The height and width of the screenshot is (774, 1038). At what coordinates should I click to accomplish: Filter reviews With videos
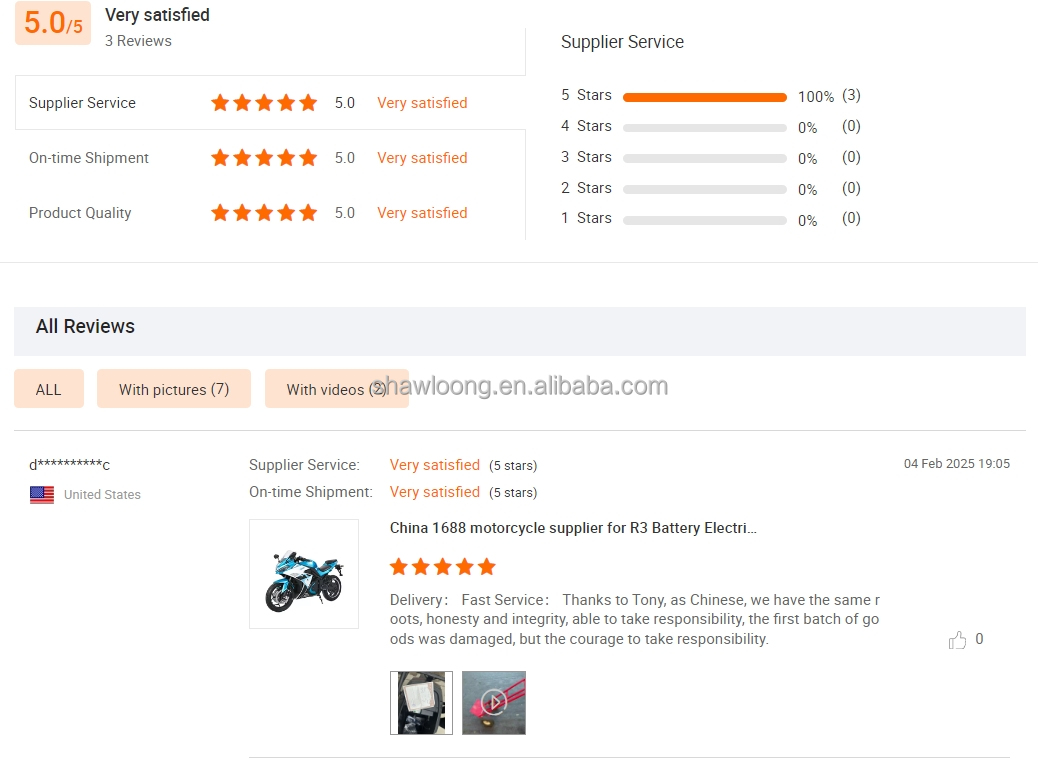pyautogui.click(x=337, y=389)
